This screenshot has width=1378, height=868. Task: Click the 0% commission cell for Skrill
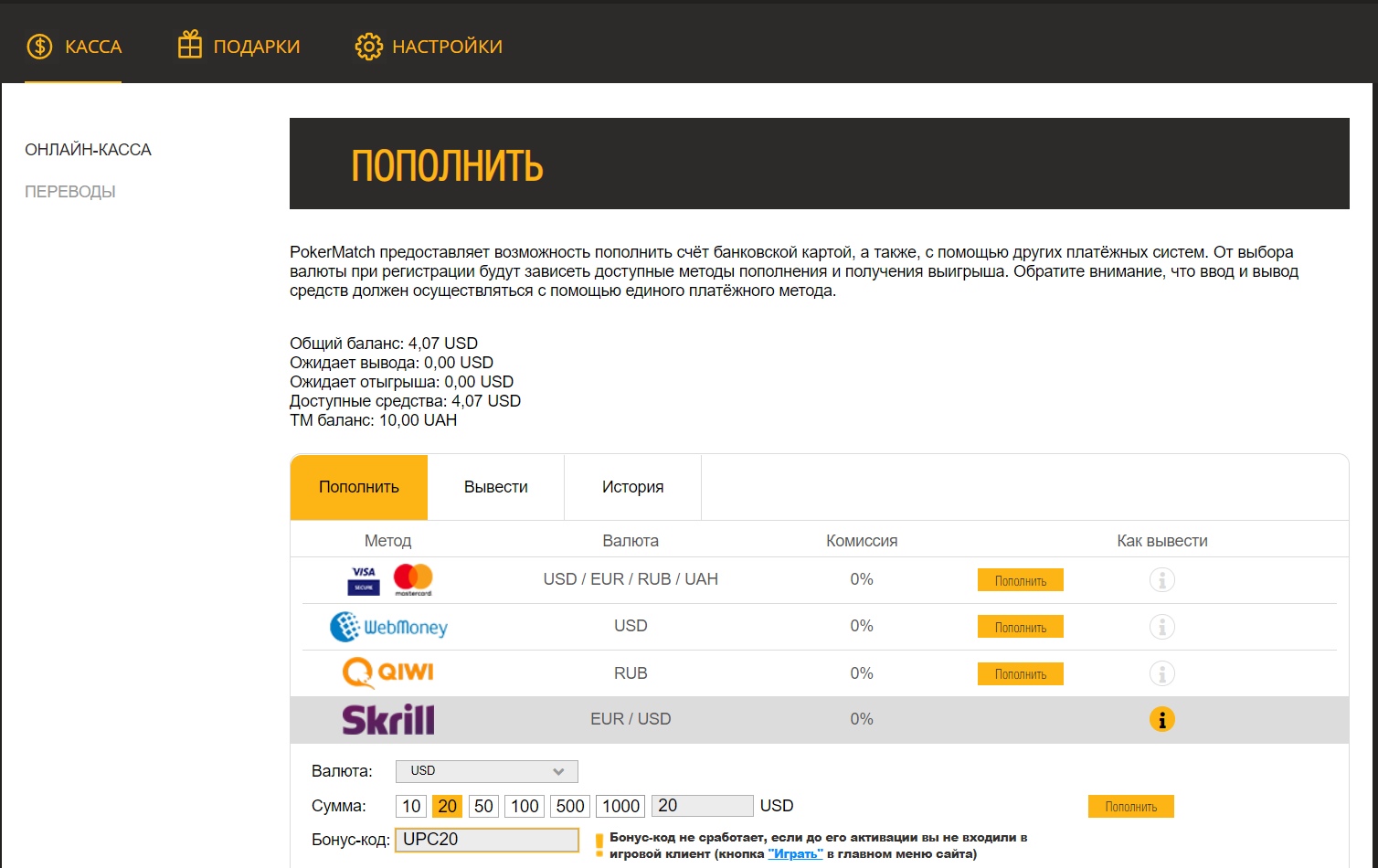pos(862,719)
